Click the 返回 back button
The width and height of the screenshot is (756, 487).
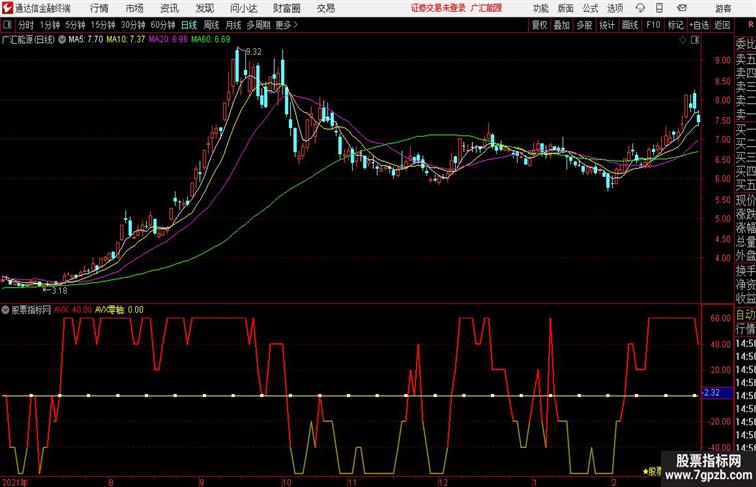pyautogui.click(x=722, y=25)
